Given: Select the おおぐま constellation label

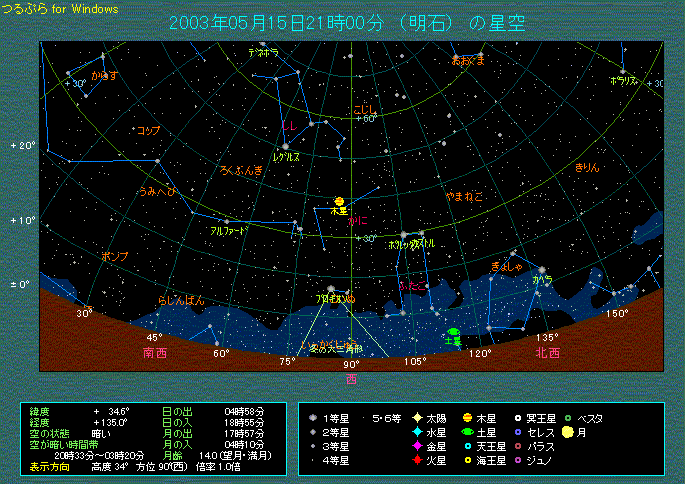Looking at the screenshot, I should tap(468, 60).
